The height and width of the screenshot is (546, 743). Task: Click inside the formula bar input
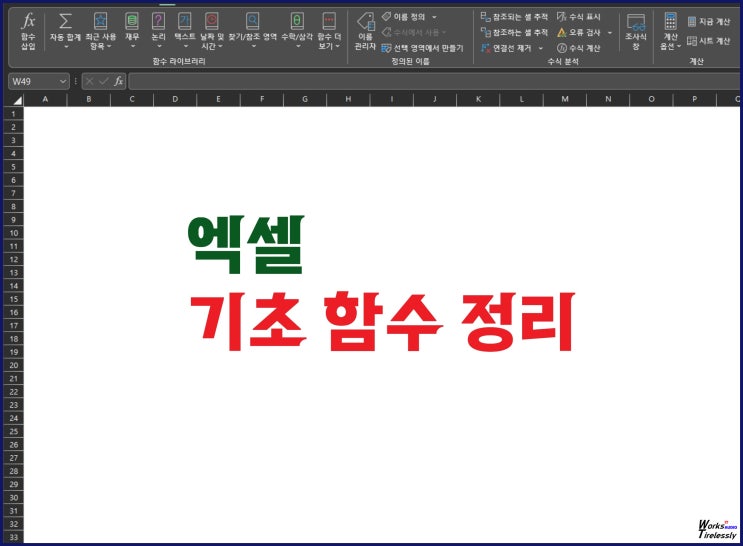(434, 82)
